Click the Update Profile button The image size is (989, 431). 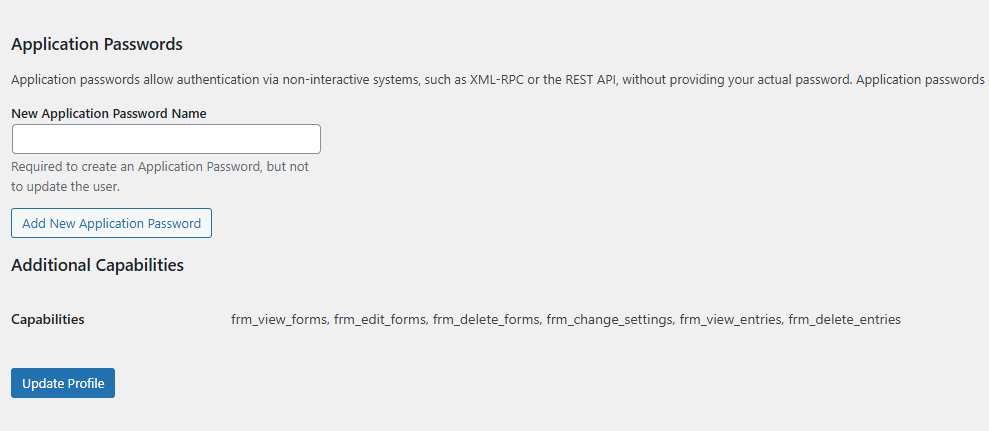[63, 383]
